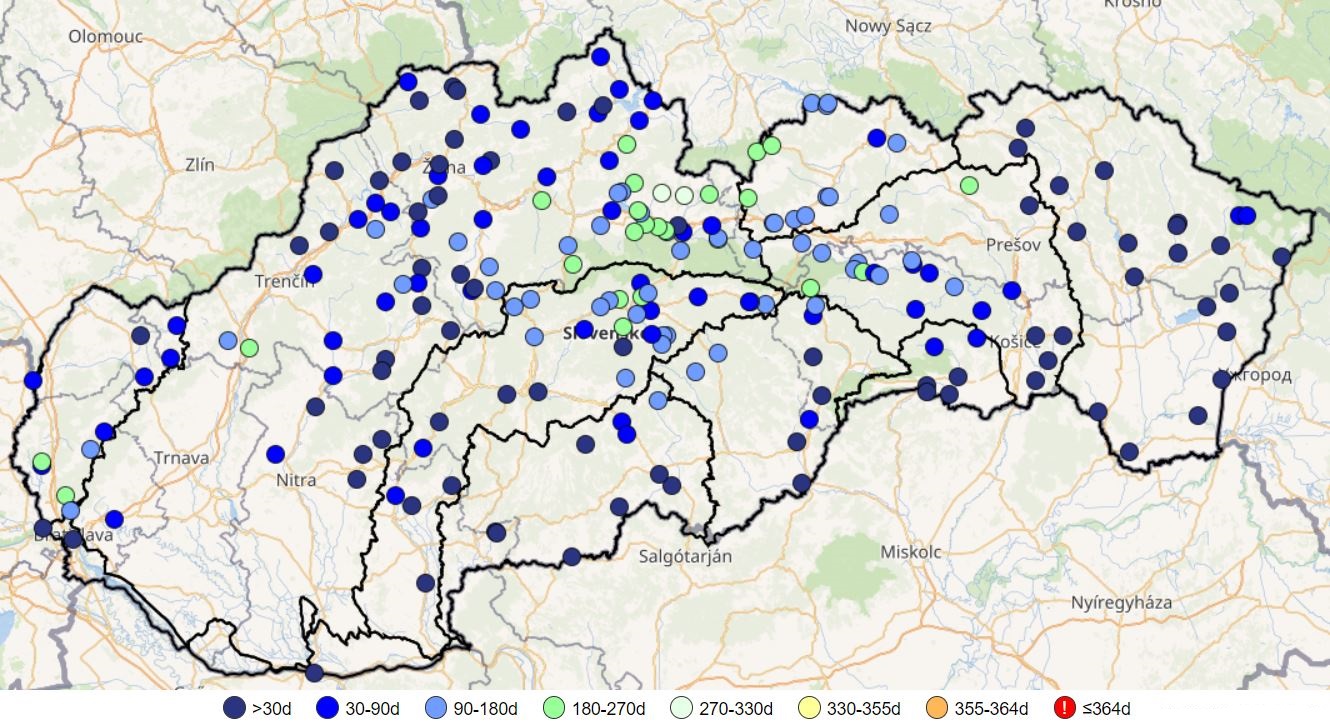Click the yellow 330-355d legend swatch

click(808, 708)
